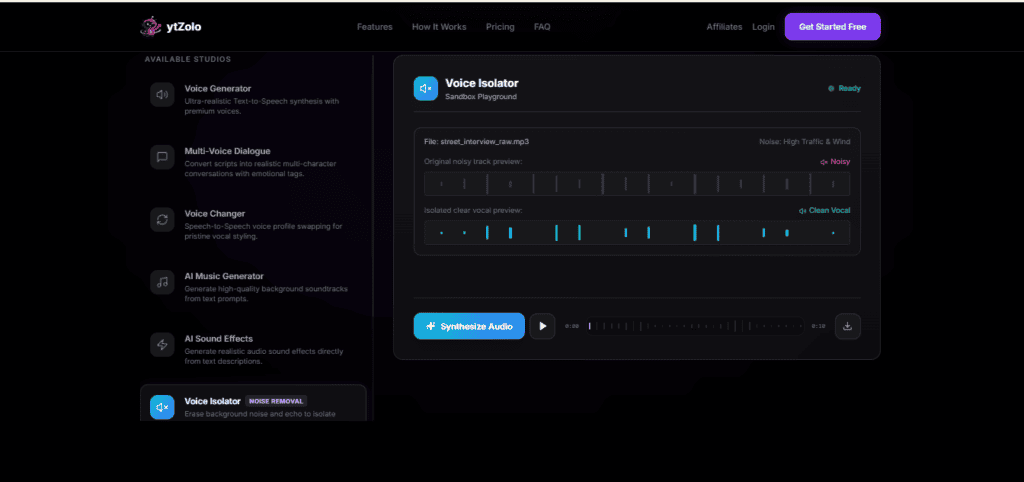Click the Noisy speaker indicator
This screenshot has width=1024, height=482.
824,161
